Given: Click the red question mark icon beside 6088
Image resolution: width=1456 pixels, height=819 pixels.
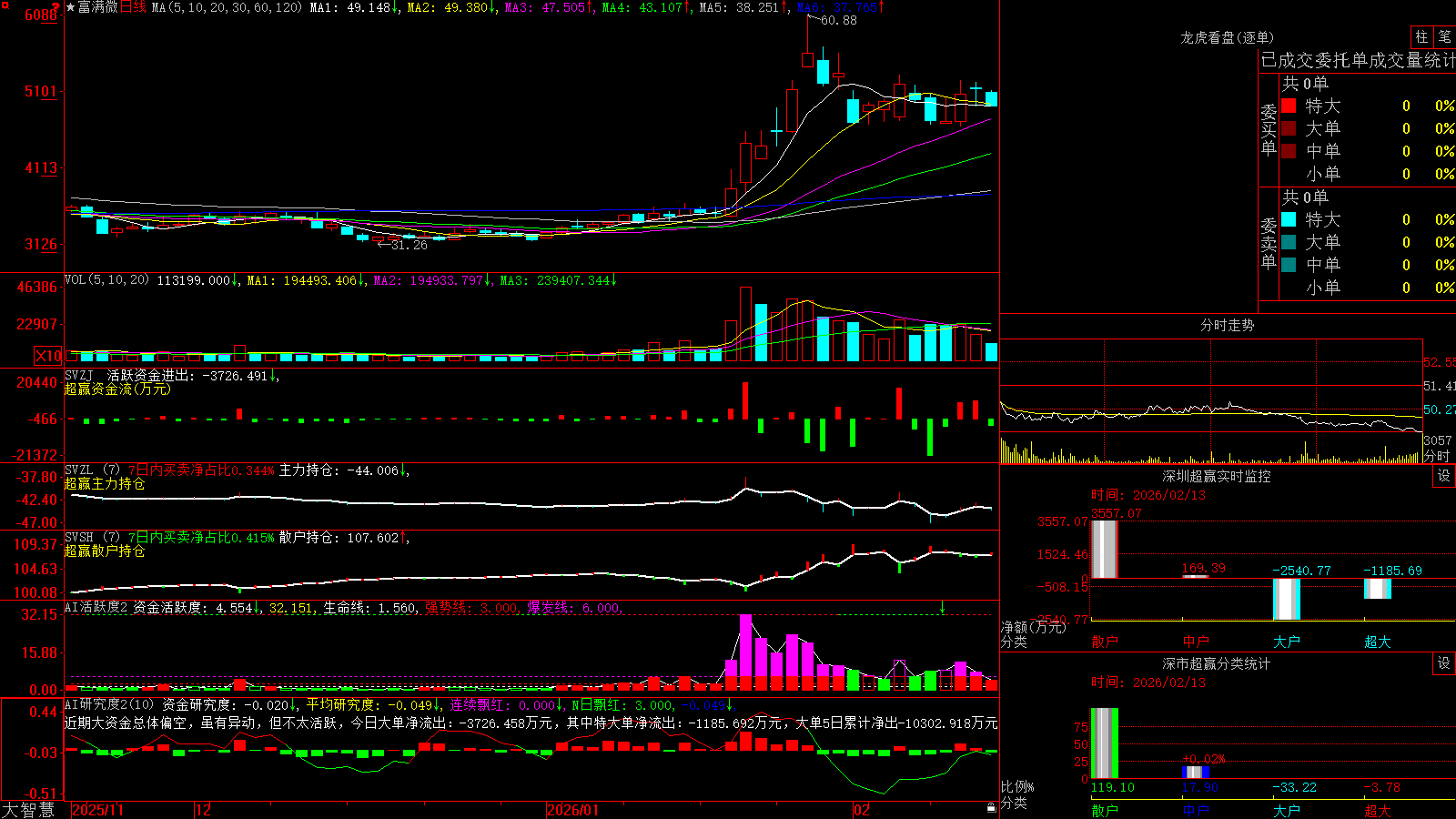Looking at the screenshot, I should pyautogui.click(x=56, y=8).
